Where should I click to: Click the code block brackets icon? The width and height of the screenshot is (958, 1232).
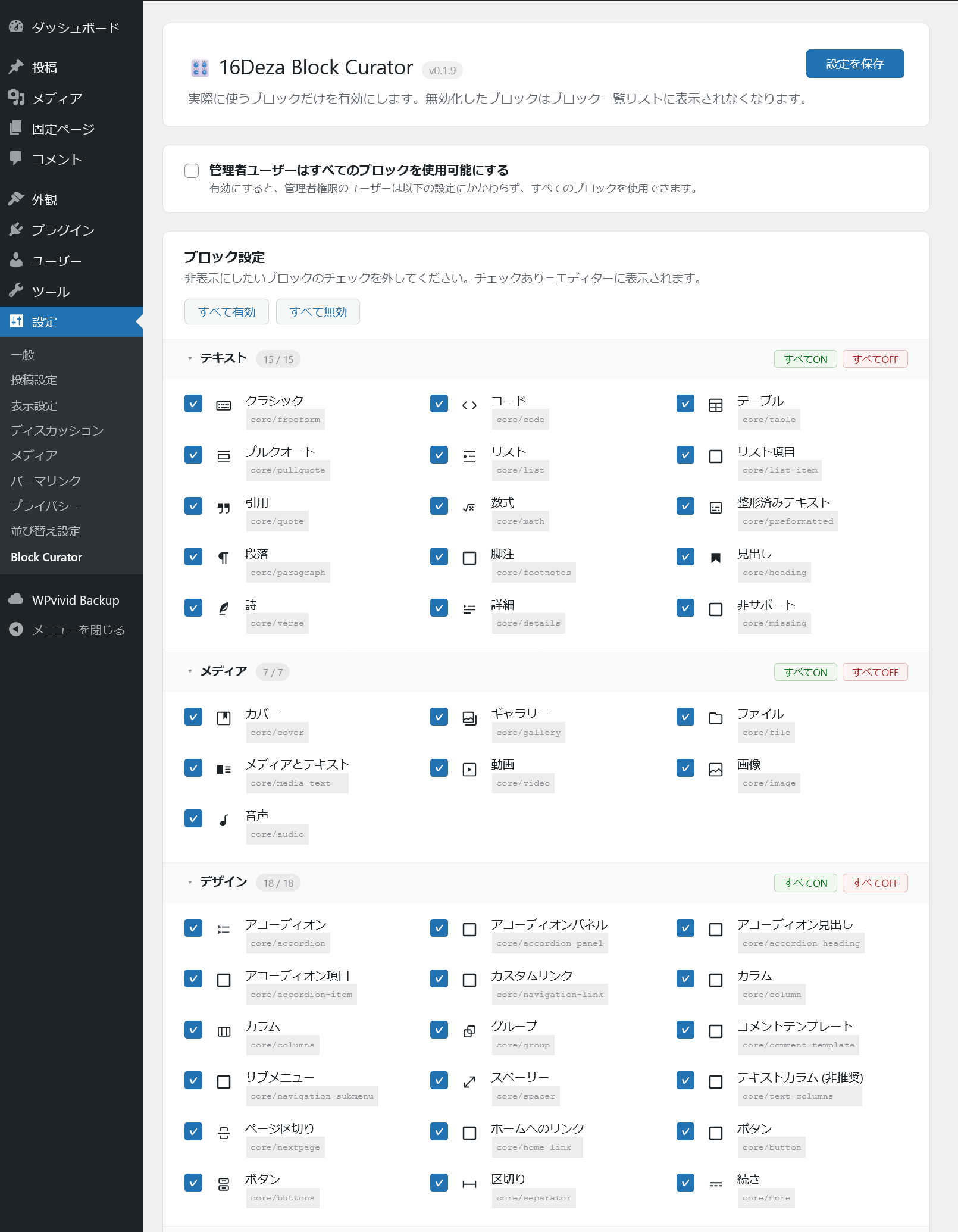coord(469,406)
